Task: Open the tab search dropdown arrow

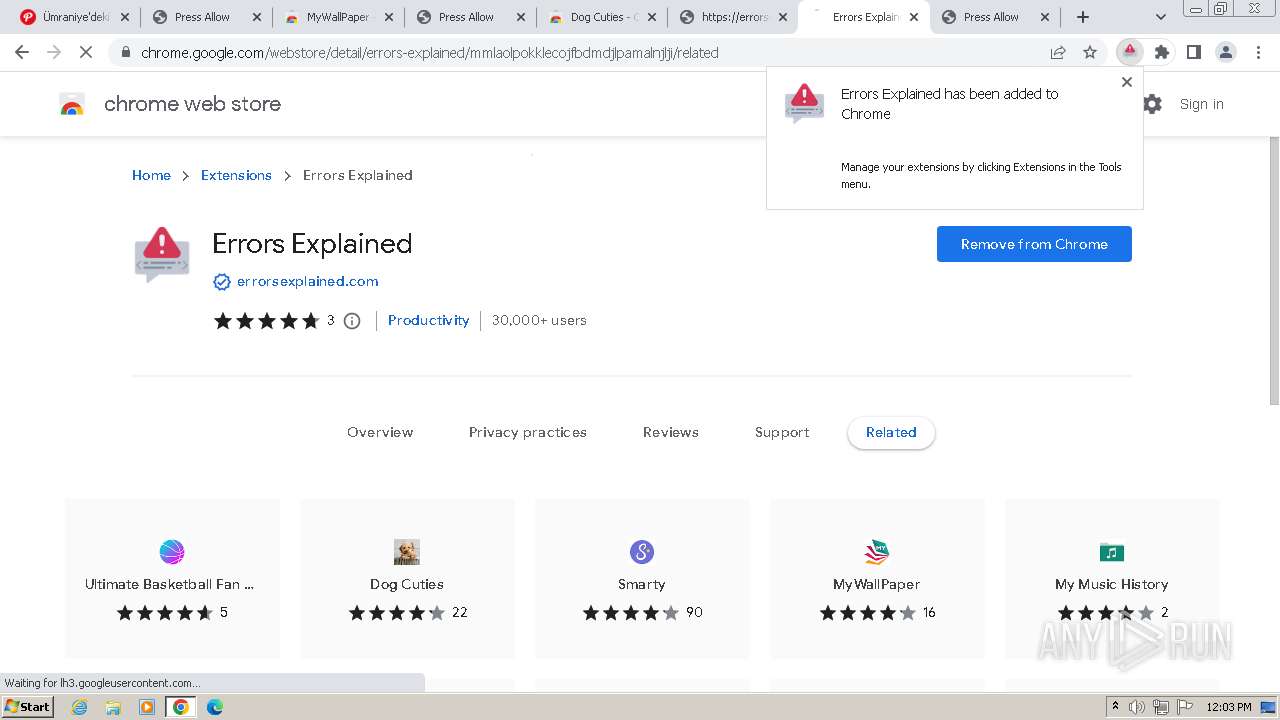Action: [1161, 17]
